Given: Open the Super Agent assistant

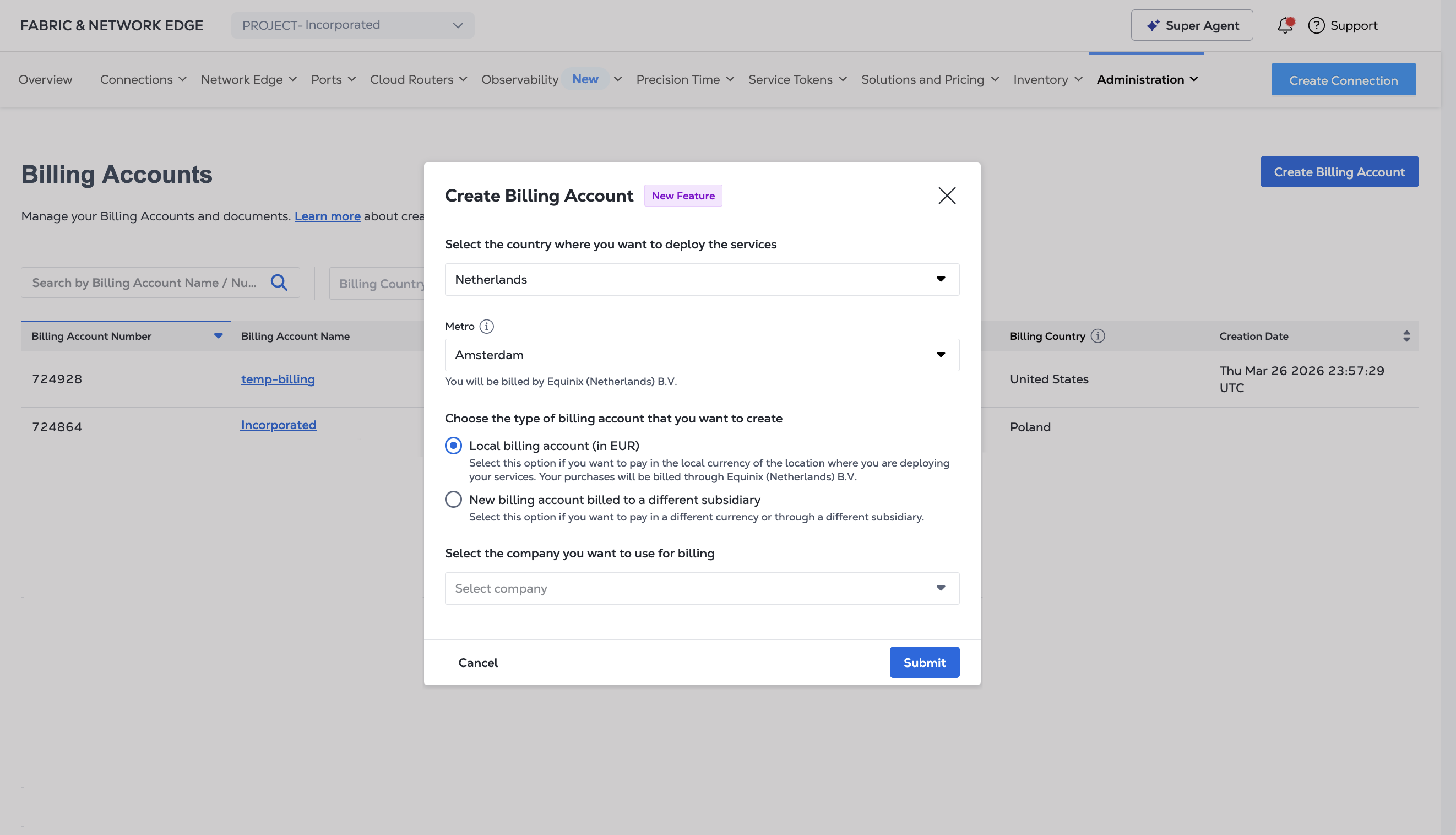Looking at the screenshot, I should pos(1192,25).
